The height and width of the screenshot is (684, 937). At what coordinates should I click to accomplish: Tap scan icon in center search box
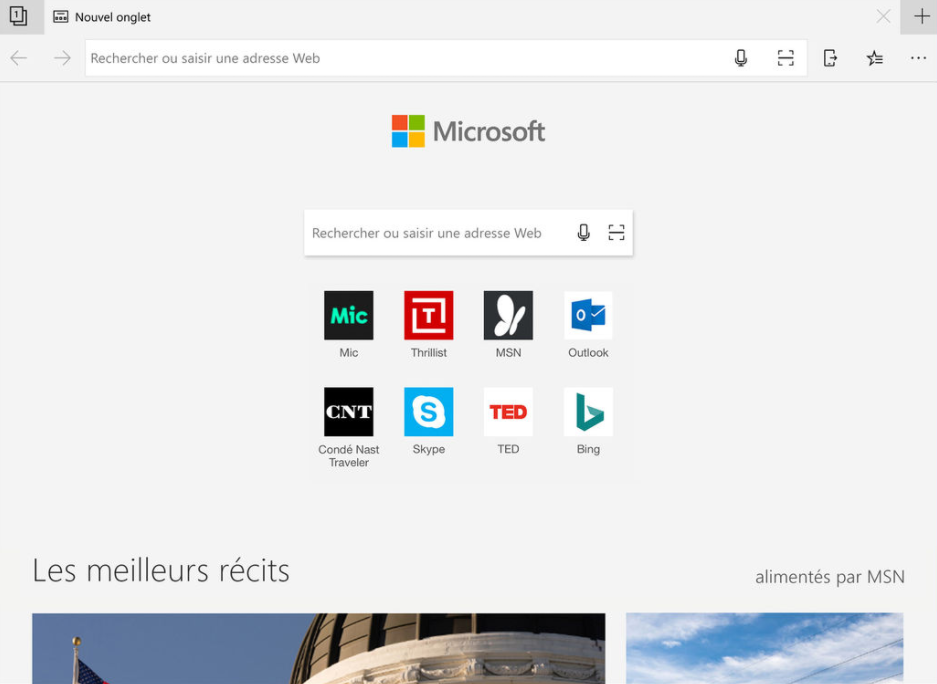(x=616, y=232)
